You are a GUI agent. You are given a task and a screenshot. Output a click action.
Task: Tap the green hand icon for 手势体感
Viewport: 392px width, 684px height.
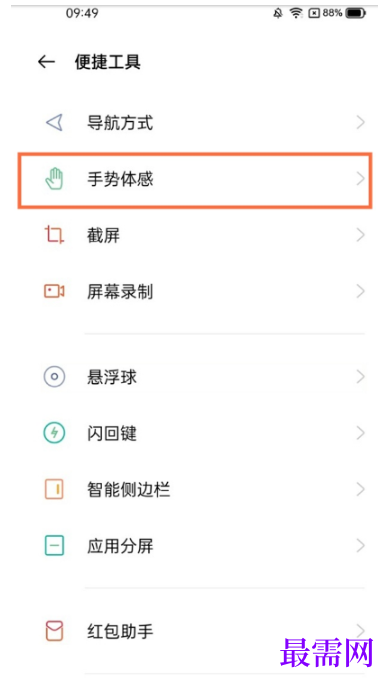(x=55, y=179)
